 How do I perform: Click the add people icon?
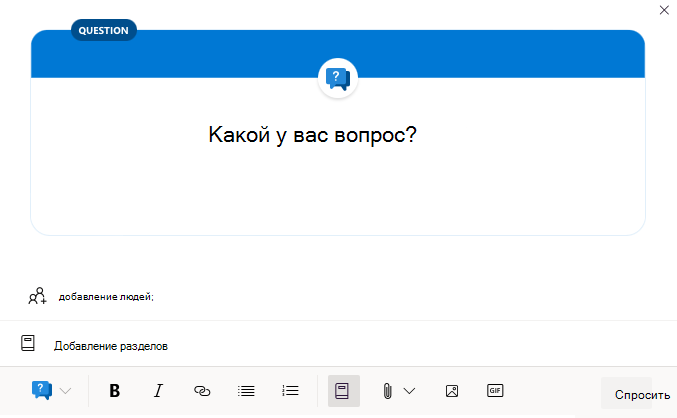coord(38,296)
